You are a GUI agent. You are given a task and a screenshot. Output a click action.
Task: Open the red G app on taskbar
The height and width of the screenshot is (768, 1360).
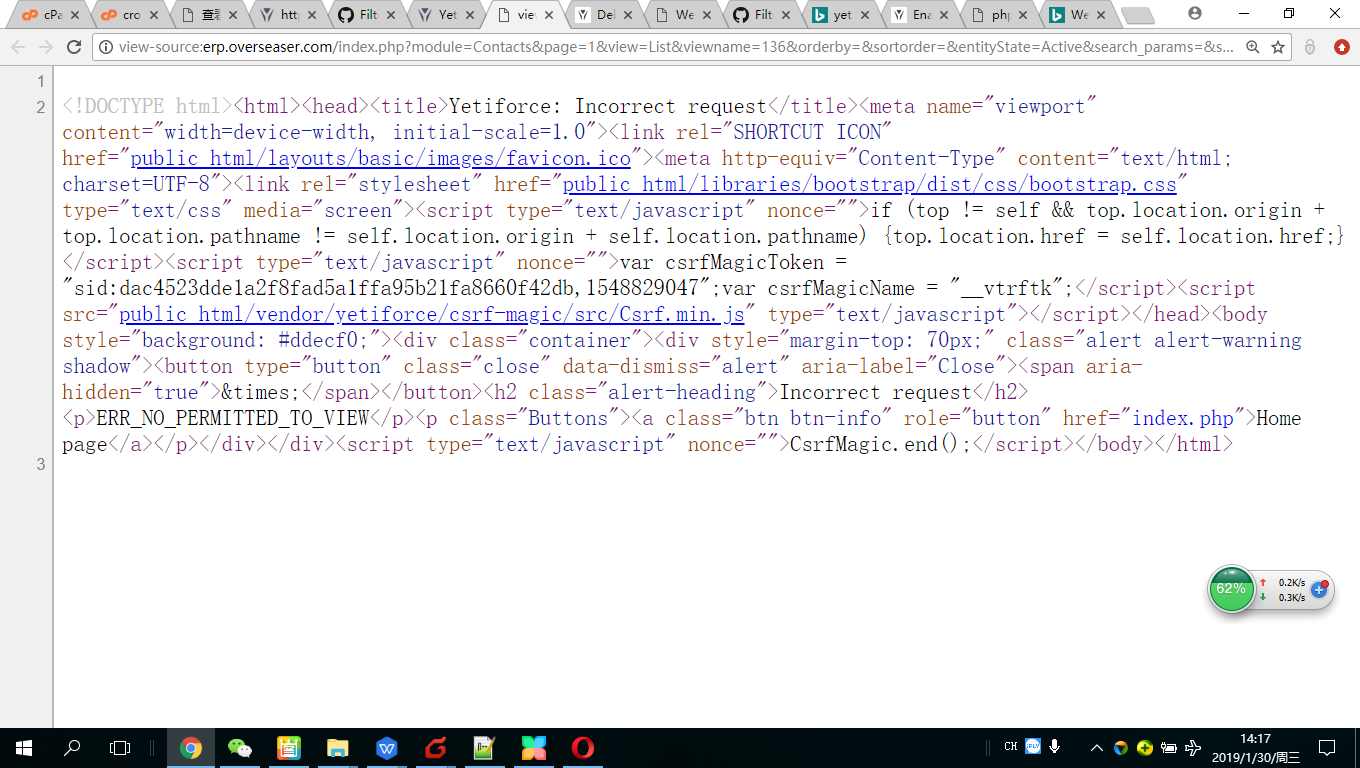click(435, 747)
